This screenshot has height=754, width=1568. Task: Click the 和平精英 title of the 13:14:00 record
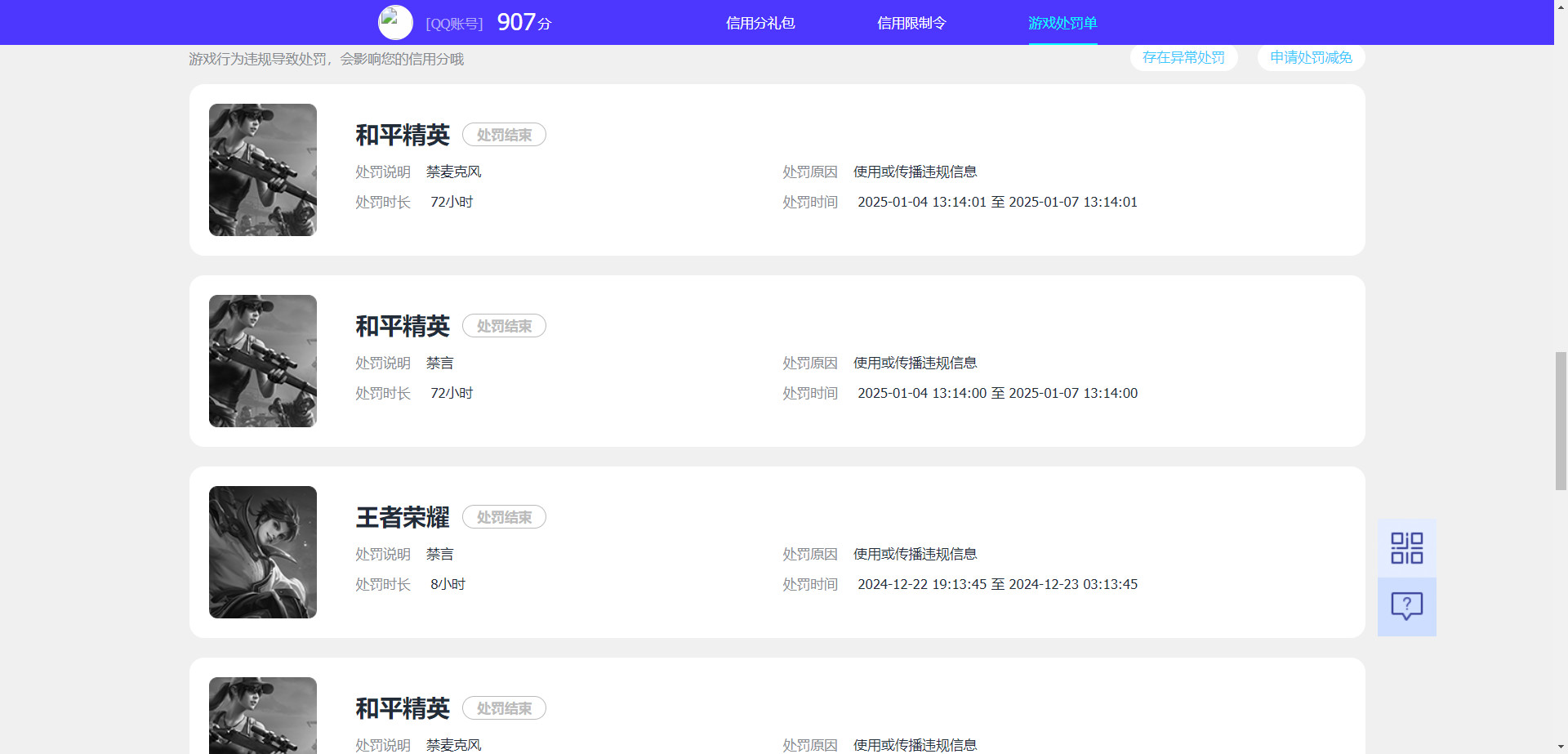click(x=403, y=326)
